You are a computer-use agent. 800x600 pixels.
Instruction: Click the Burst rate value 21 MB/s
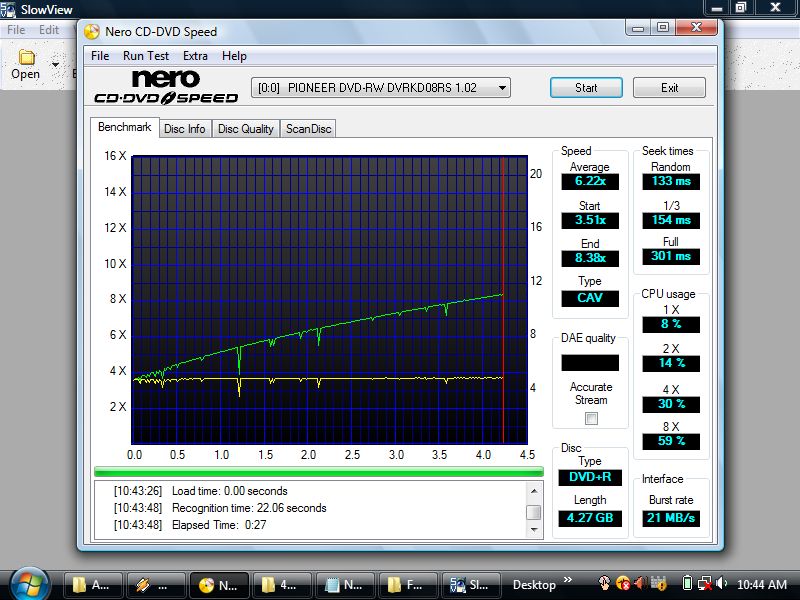click(x=671, y=518)
